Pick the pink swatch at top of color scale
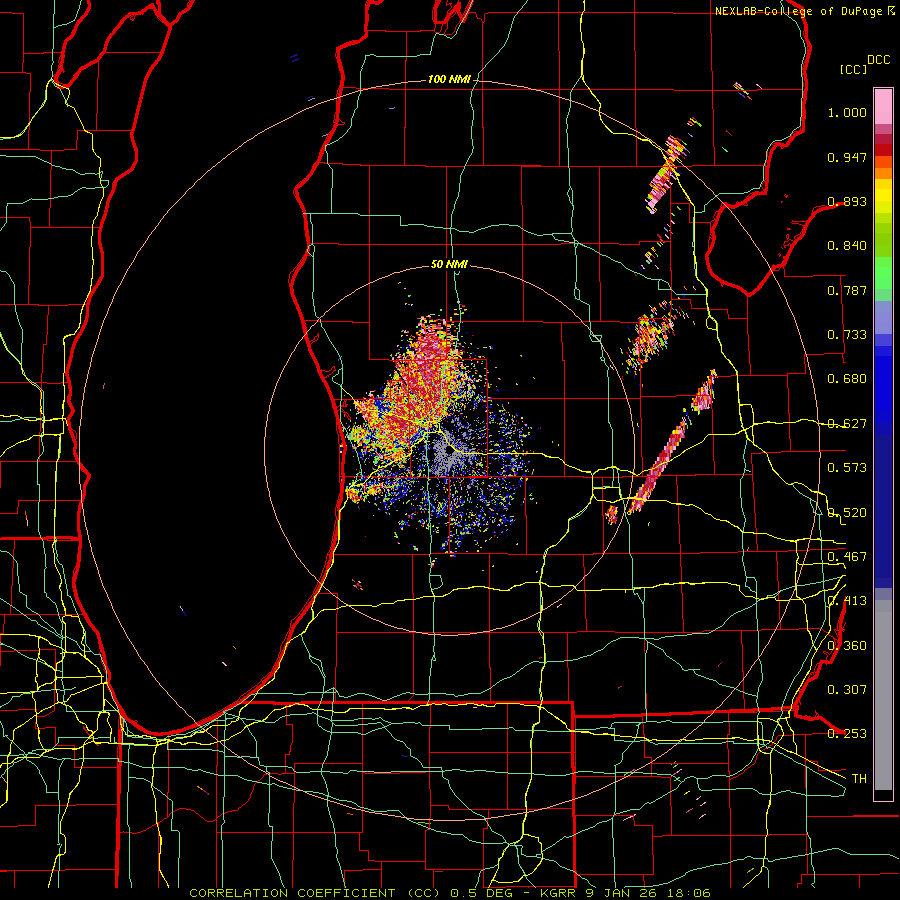Screen dimensions: 900x900 coord(883,107)
